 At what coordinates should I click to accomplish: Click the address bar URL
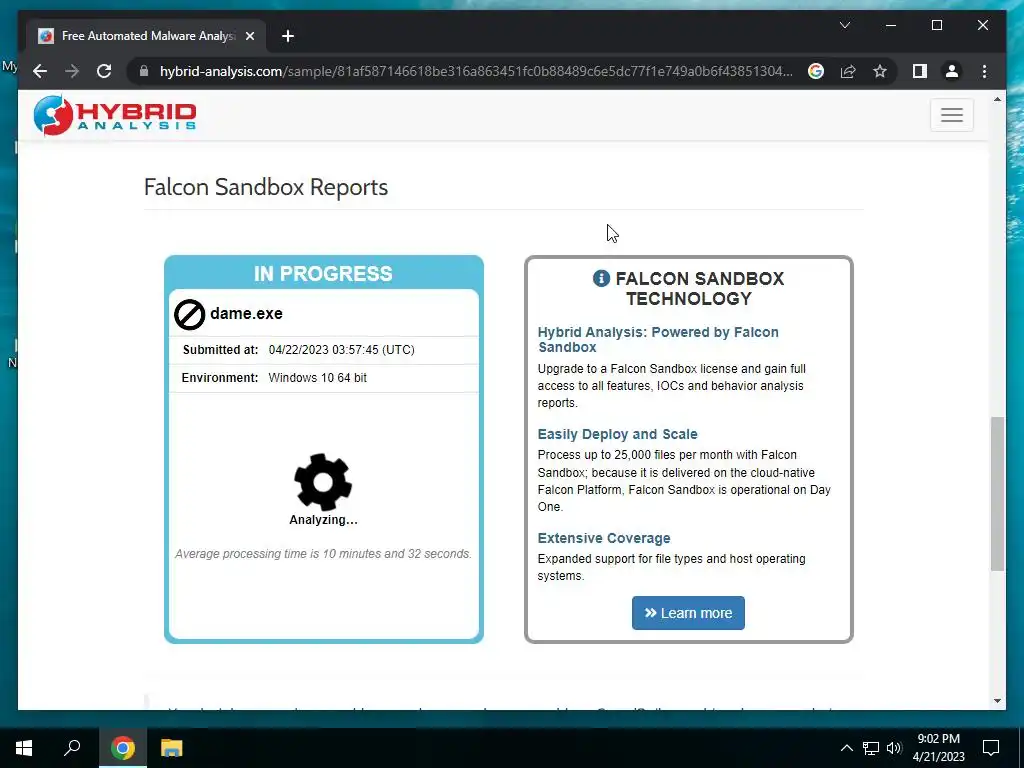click(476, 71)
